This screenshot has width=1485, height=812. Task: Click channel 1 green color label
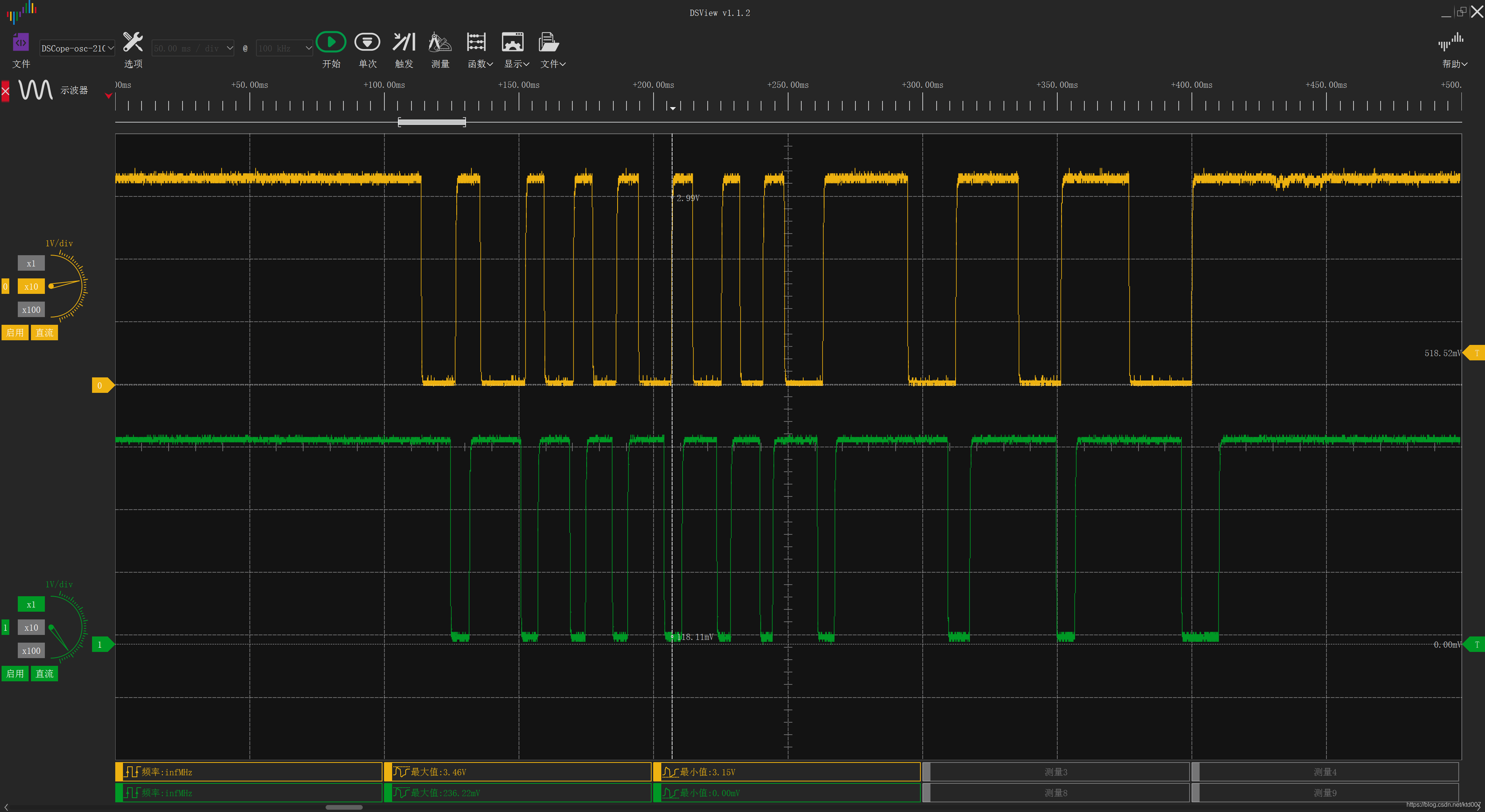[x=5, y=628]
